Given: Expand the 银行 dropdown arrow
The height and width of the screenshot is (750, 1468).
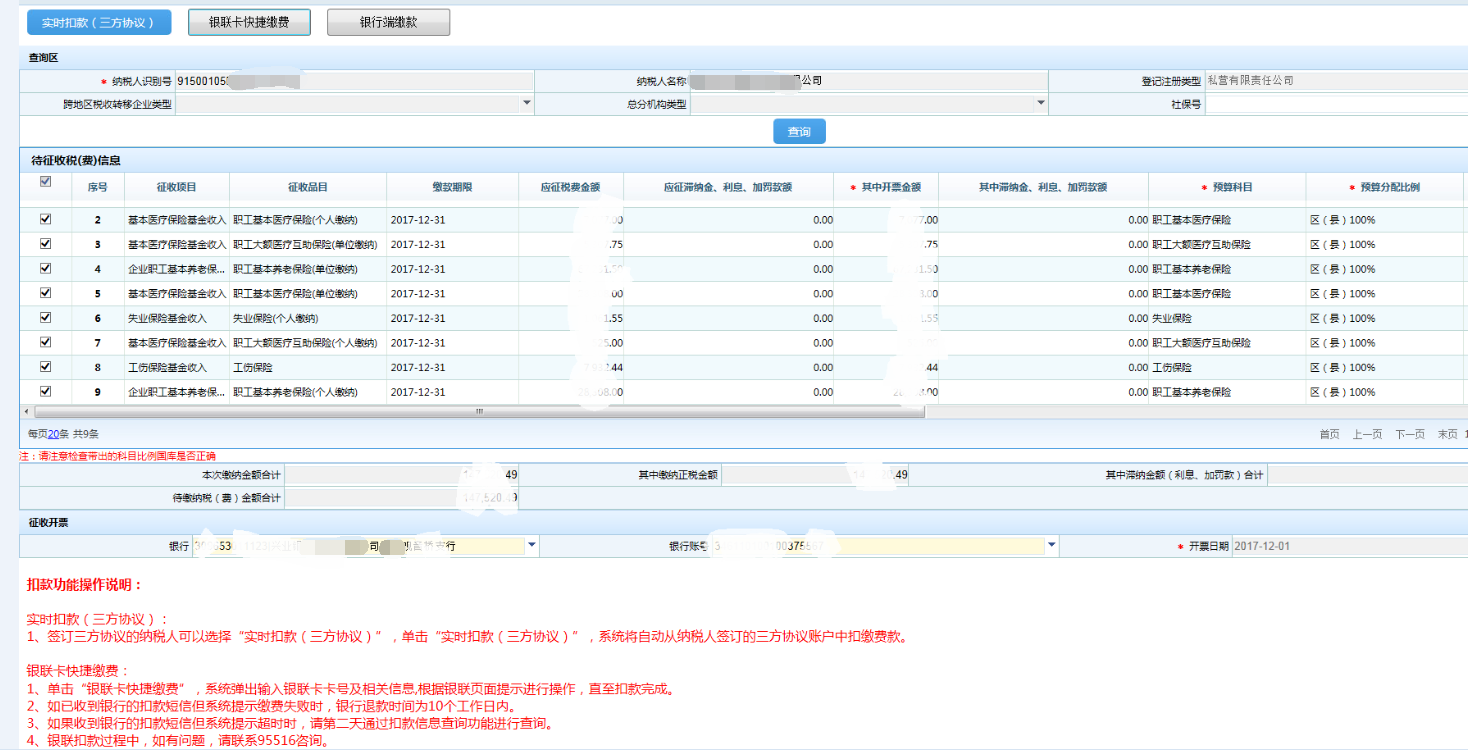Looking at the screenshot, I should click(531, 546).
